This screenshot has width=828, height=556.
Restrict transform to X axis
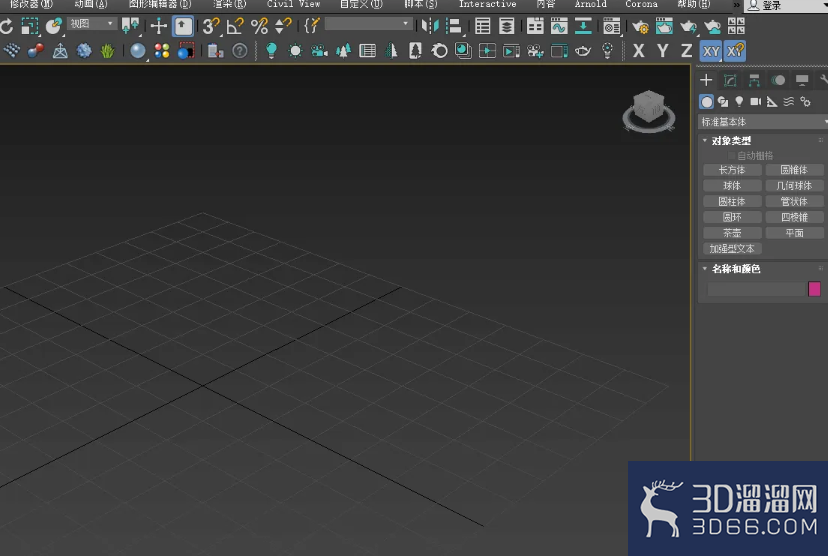pos(638,51)
